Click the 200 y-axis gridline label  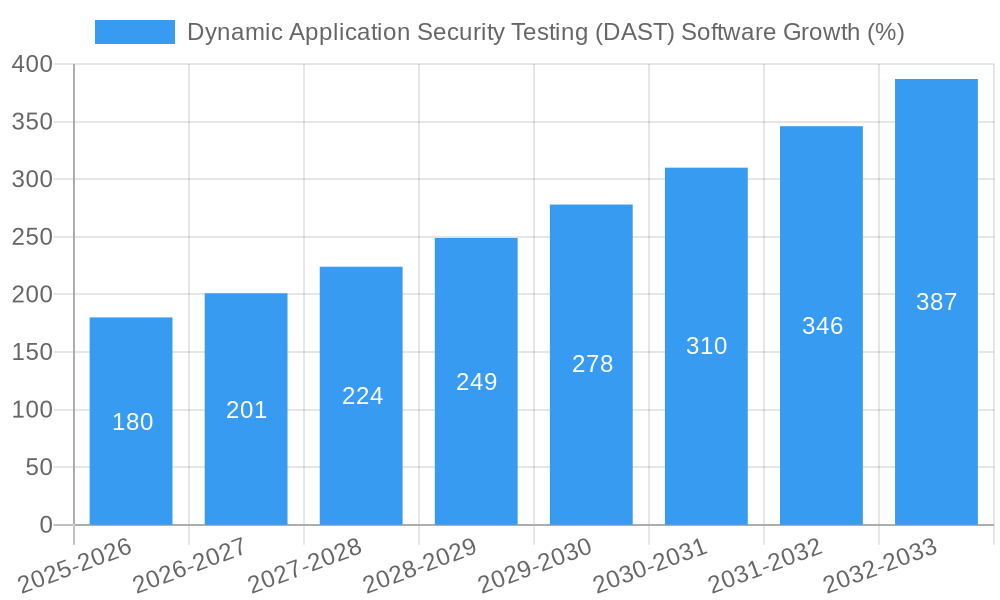(32, 294)
